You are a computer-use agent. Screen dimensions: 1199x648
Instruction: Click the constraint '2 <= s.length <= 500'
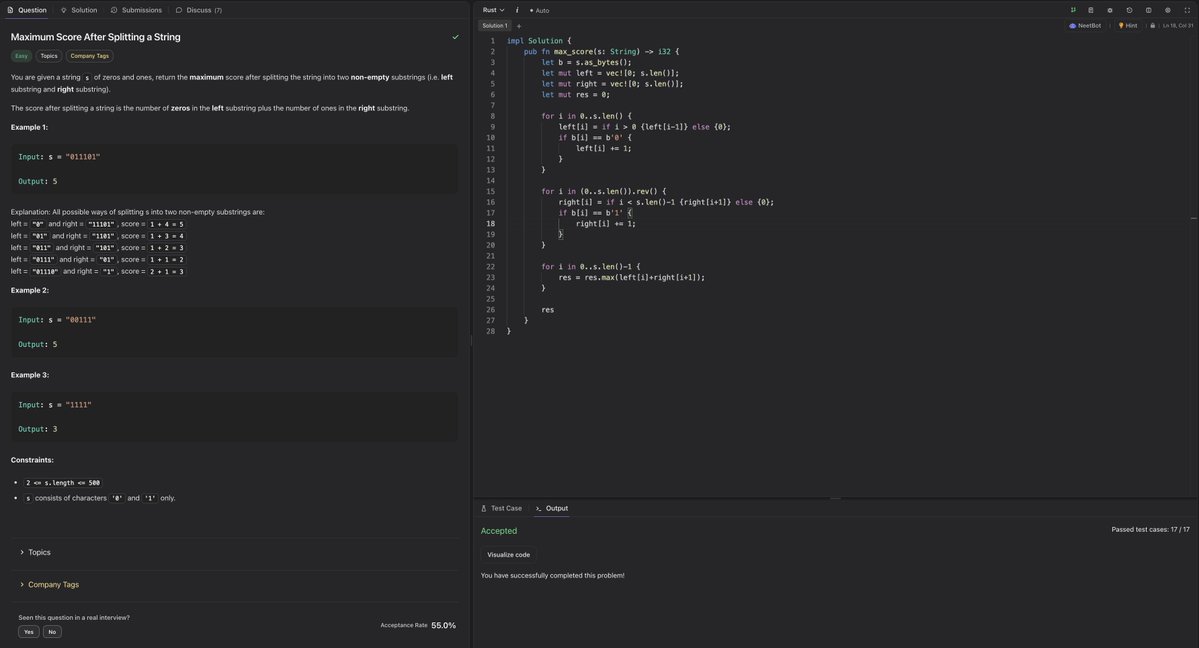pos(63,483)
